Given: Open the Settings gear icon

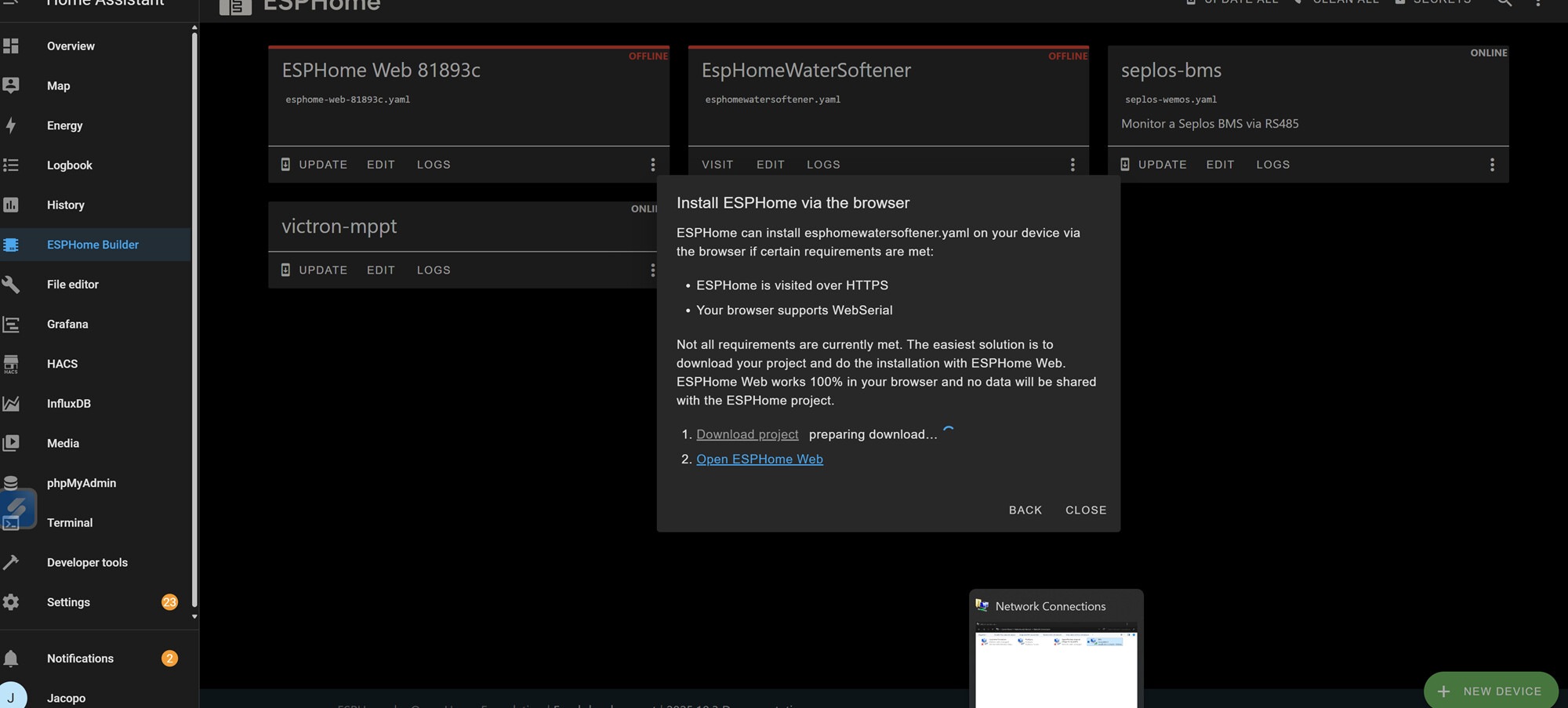Looking at the screenshot, I should (x=11, y=602).
